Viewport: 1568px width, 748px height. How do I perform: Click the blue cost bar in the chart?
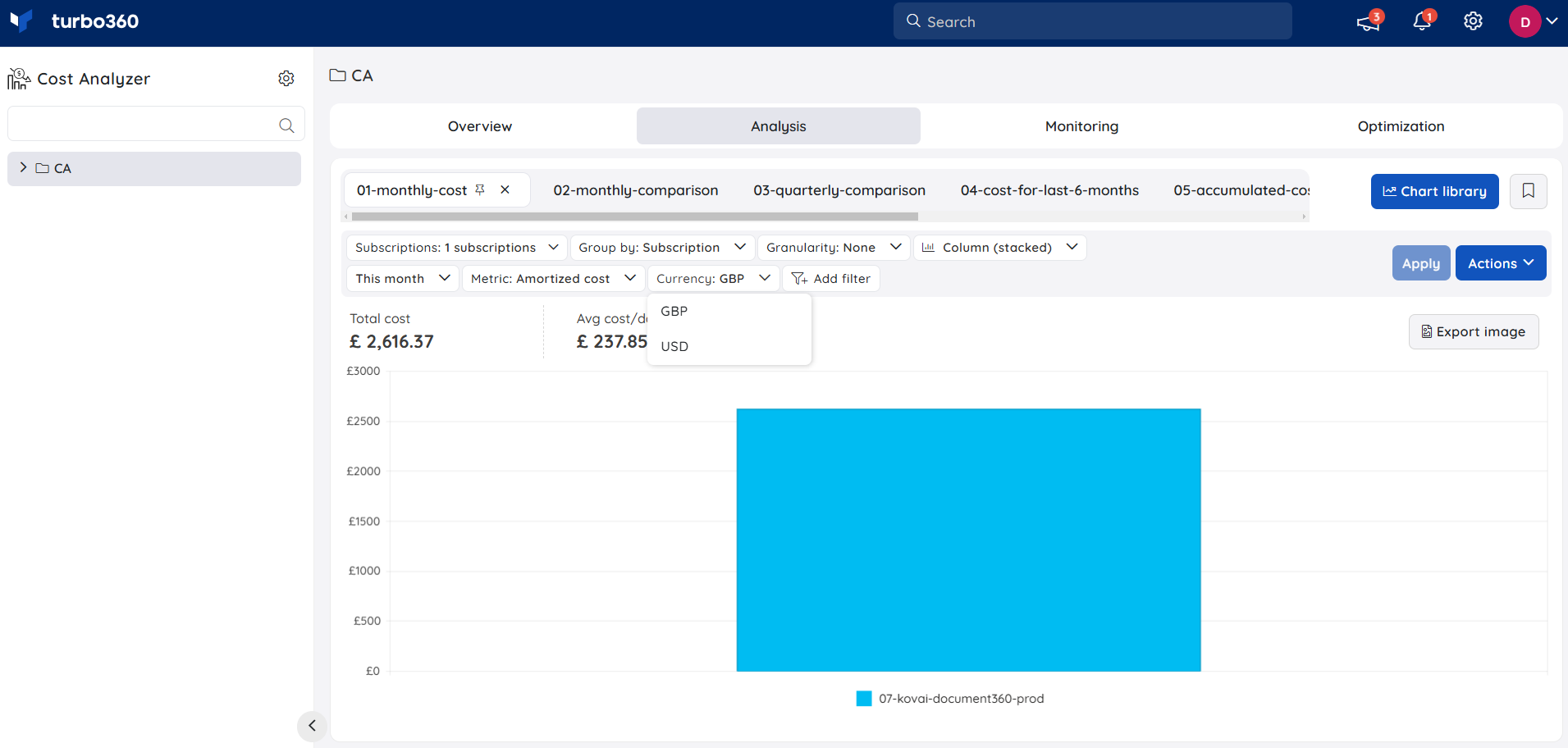click(968, 540)
